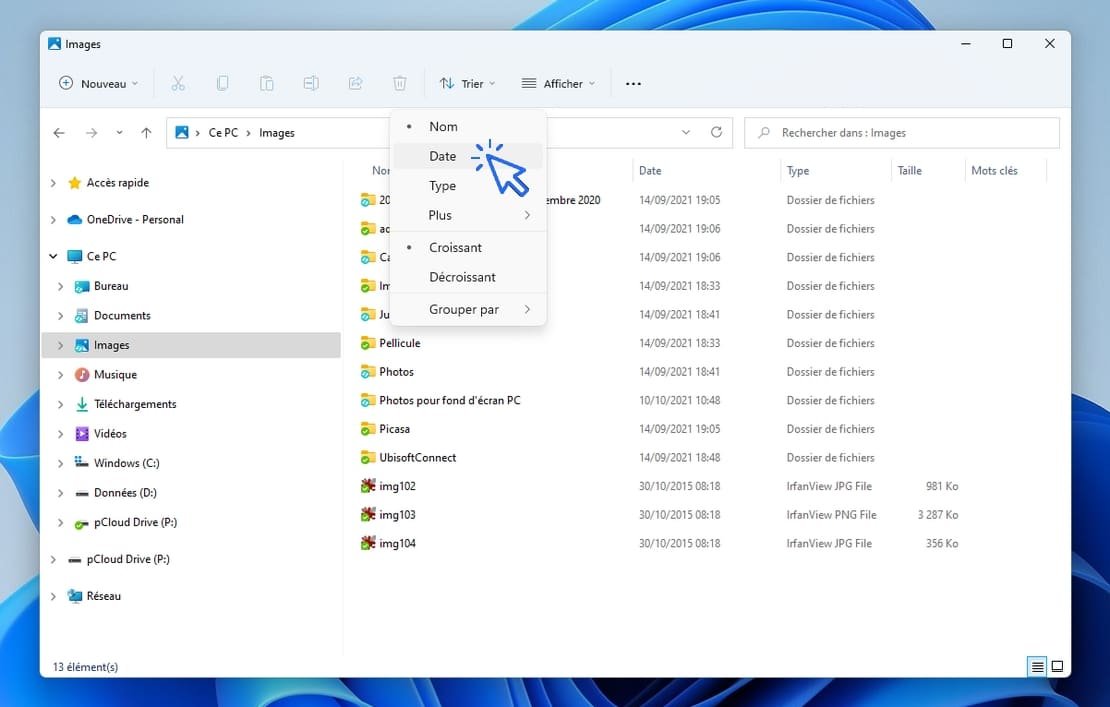Select the UbisoftConnect folder name
1110x707 pixels.
pos(418,458)
